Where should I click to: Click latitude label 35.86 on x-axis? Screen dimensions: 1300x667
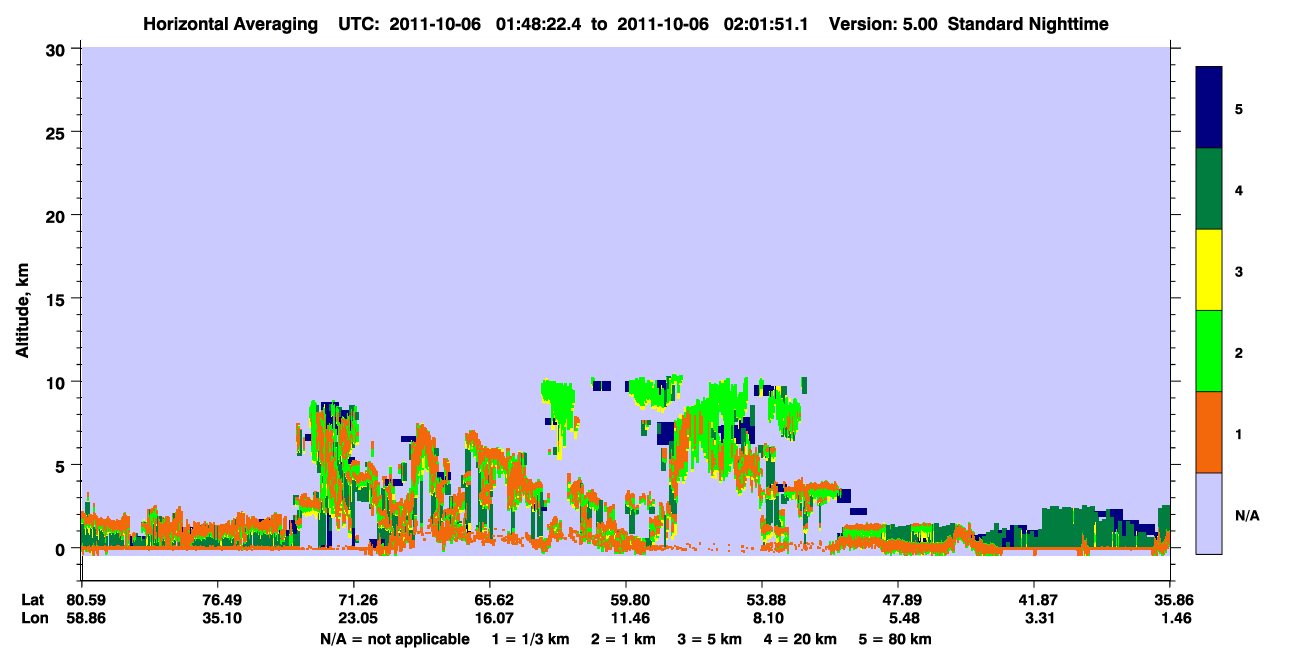tap(1170, 600)
